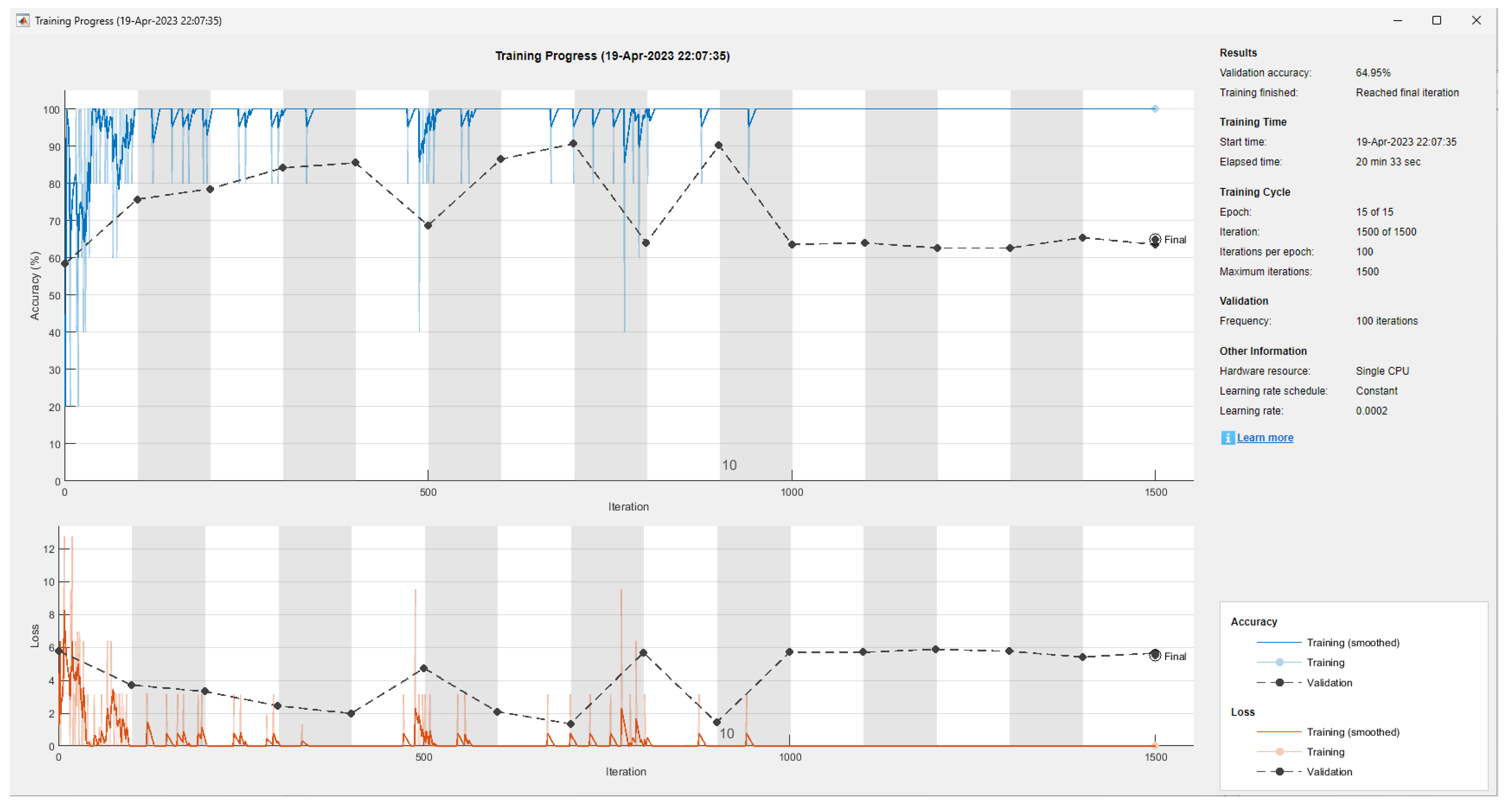Open the Learn more link
Screen dimensions: 1512x810
[x=1265, y=438]
